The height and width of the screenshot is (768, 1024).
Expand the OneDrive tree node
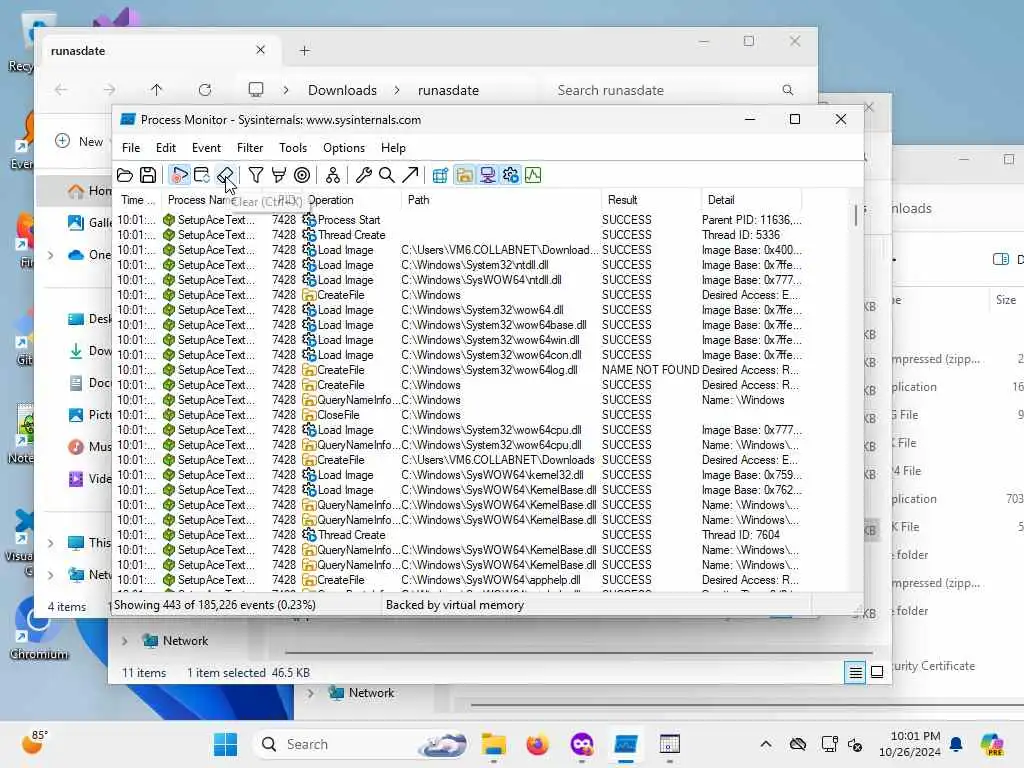pyautogui.click(x=51, y=255)
